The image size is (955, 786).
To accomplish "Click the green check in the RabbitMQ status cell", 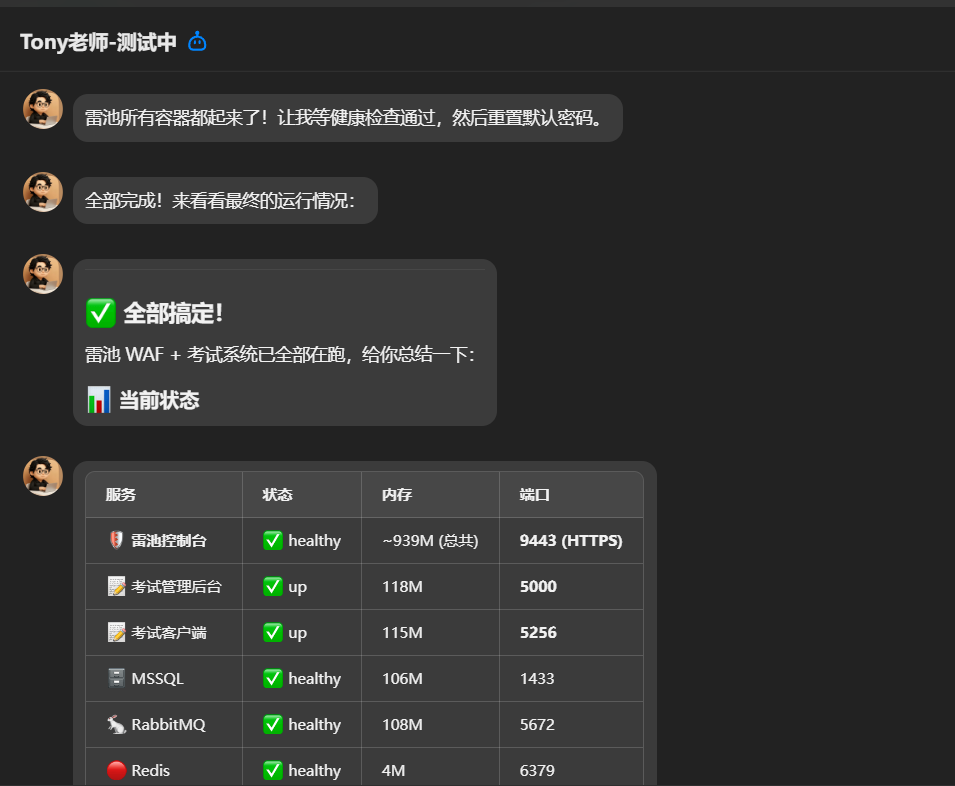I will [x=273, y=725].
